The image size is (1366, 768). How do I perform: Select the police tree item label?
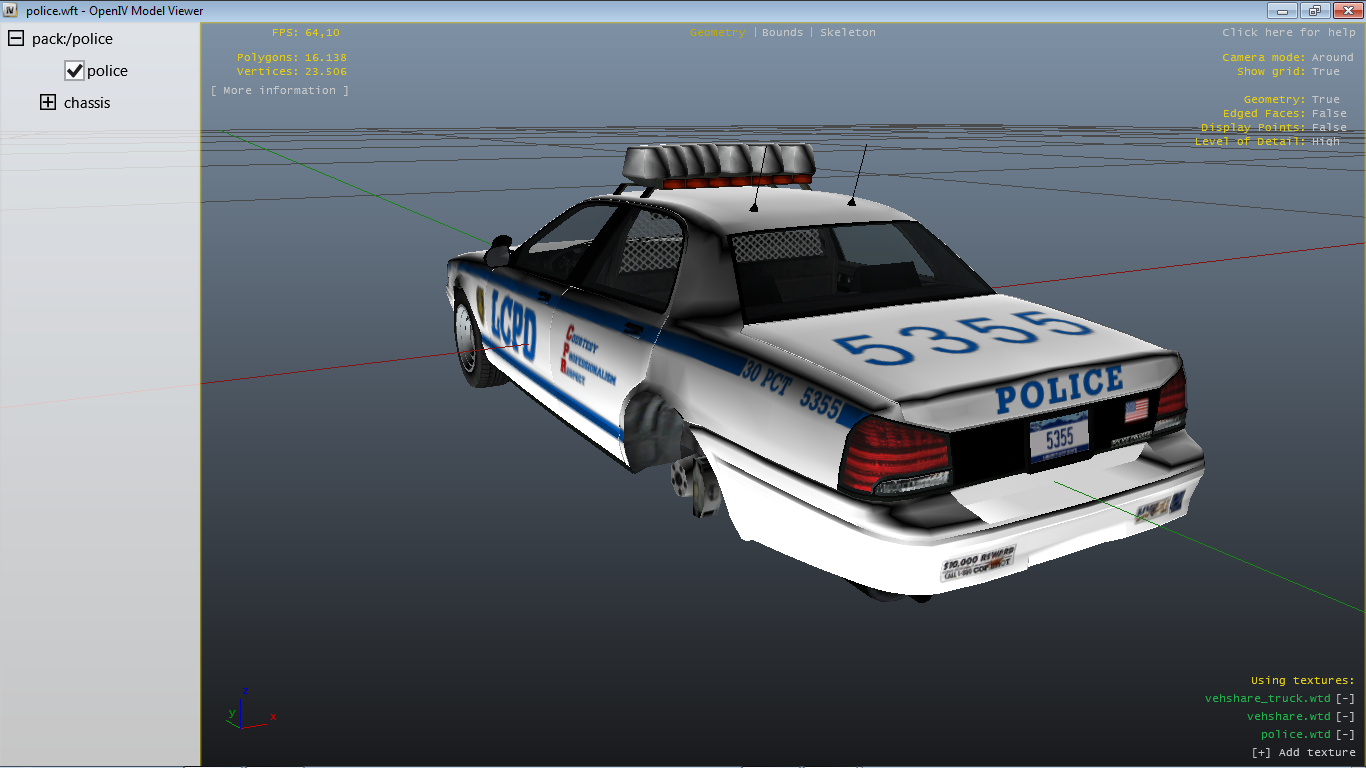(x=107, y=71)
